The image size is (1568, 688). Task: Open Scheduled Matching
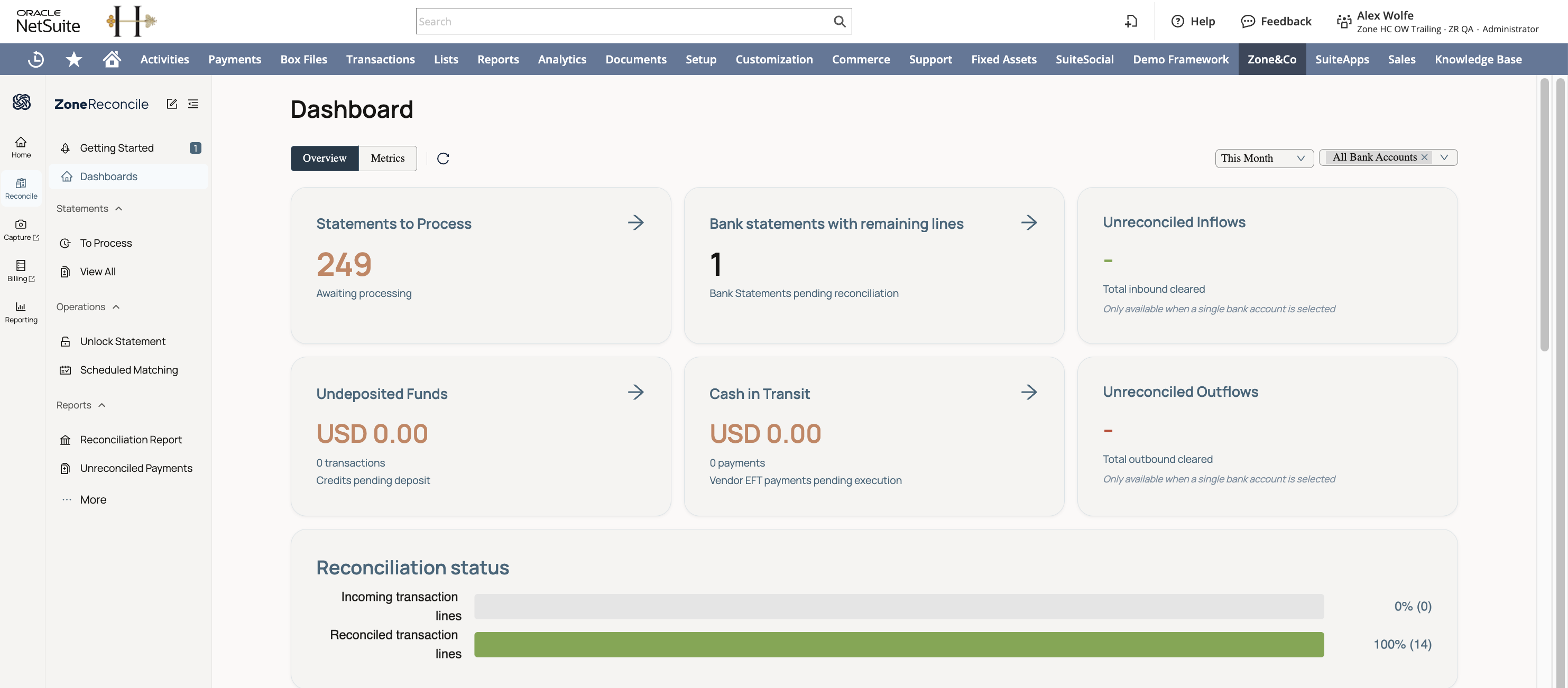pyautogui.click(x=128, y=370)
